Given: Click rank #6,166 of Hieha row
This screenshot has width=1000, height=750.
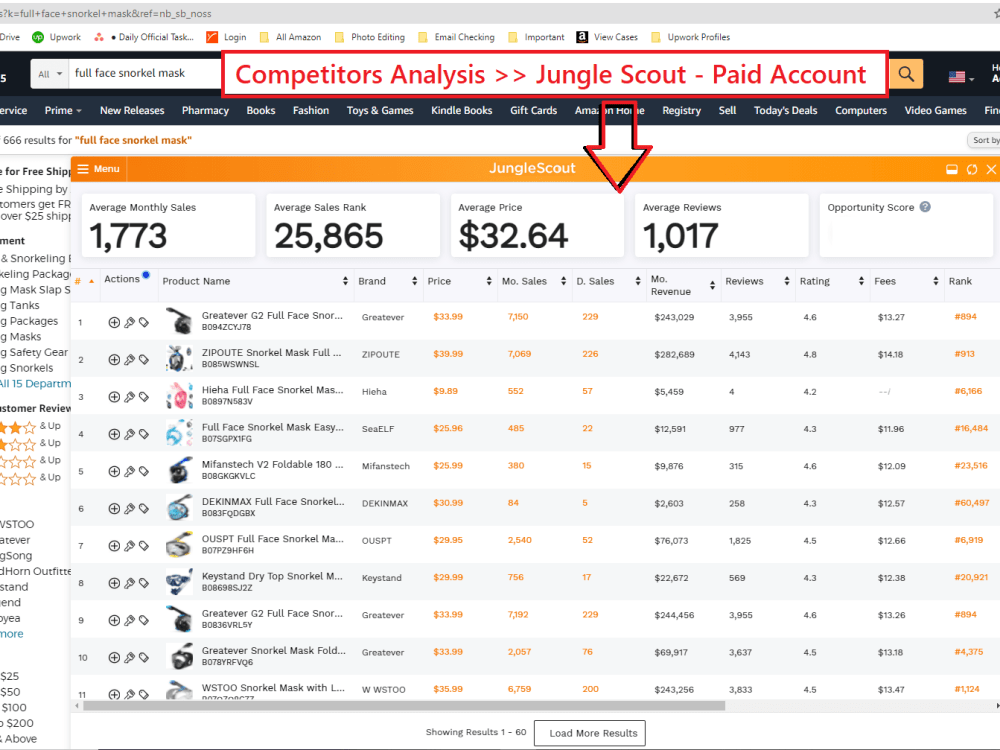Looking at the screenshot, I should tap(968, 391).
